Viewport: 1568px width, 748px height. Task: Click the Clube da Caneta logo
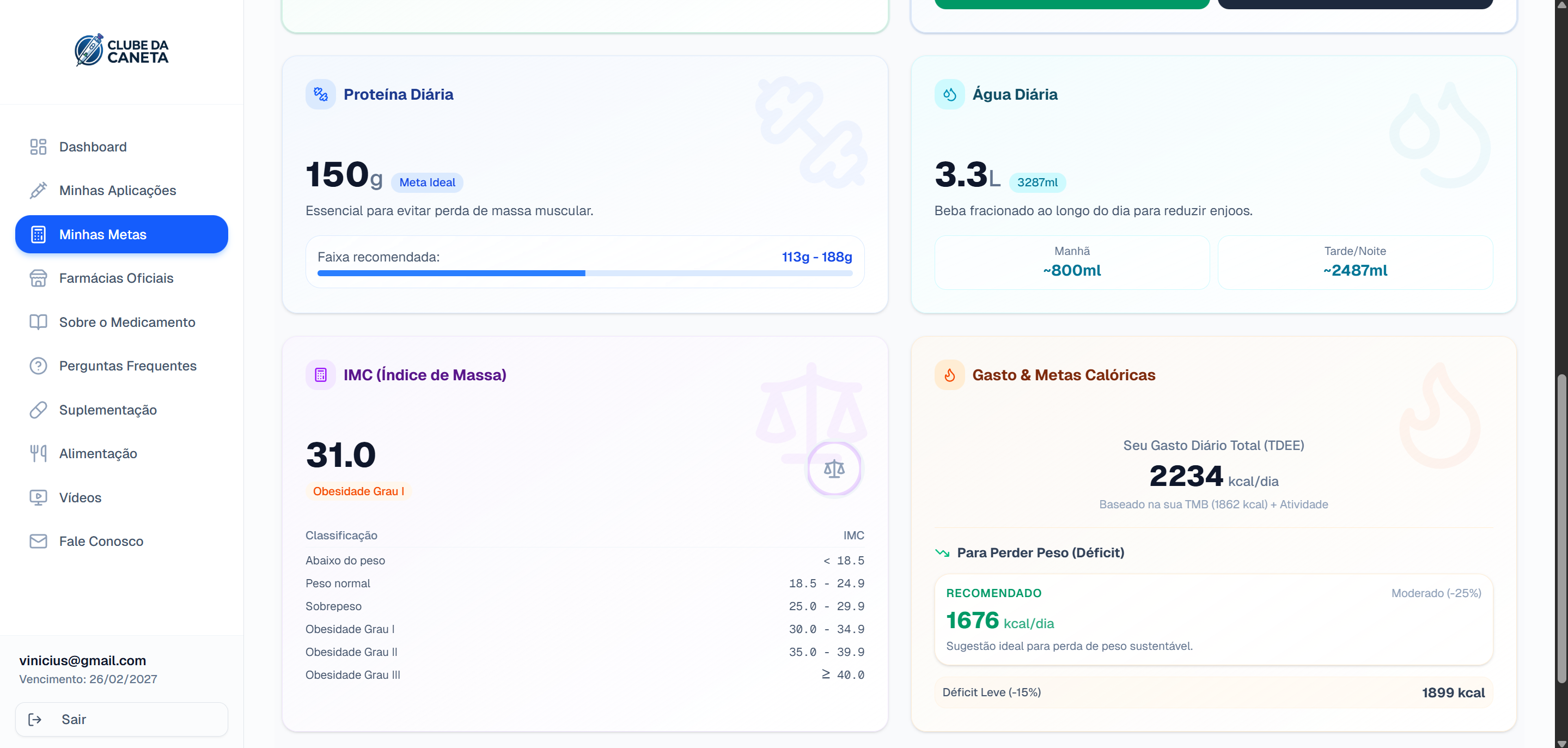121,51
